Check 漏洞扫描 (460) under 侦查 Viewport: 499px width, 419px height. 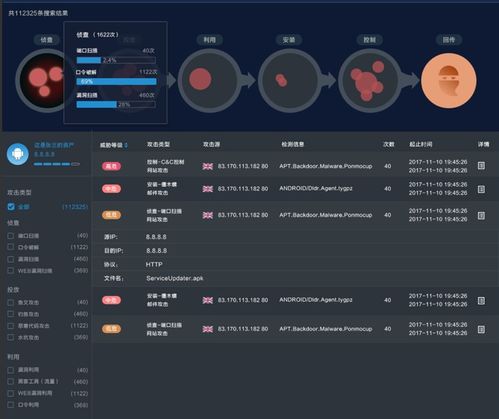11,259
